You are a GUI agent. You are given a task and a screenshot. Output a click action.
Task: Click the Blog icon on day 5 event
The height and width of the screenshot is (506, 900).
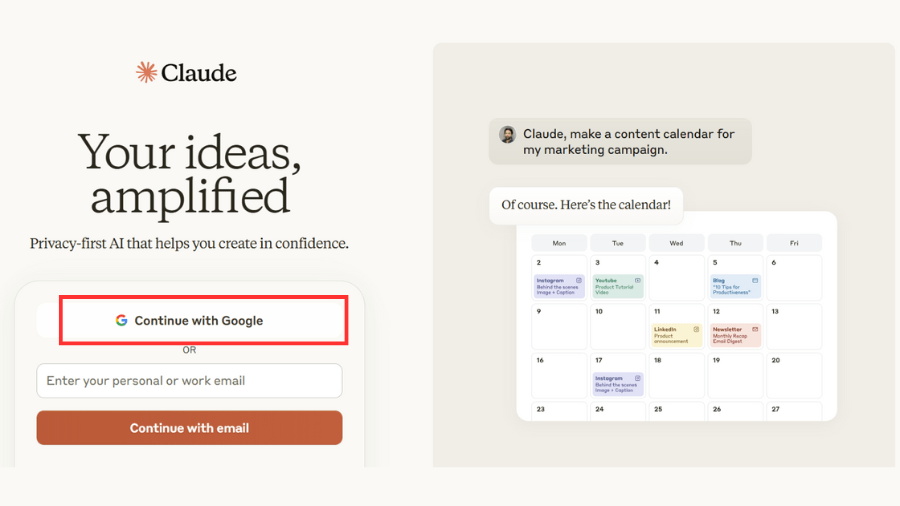(755, 280)
